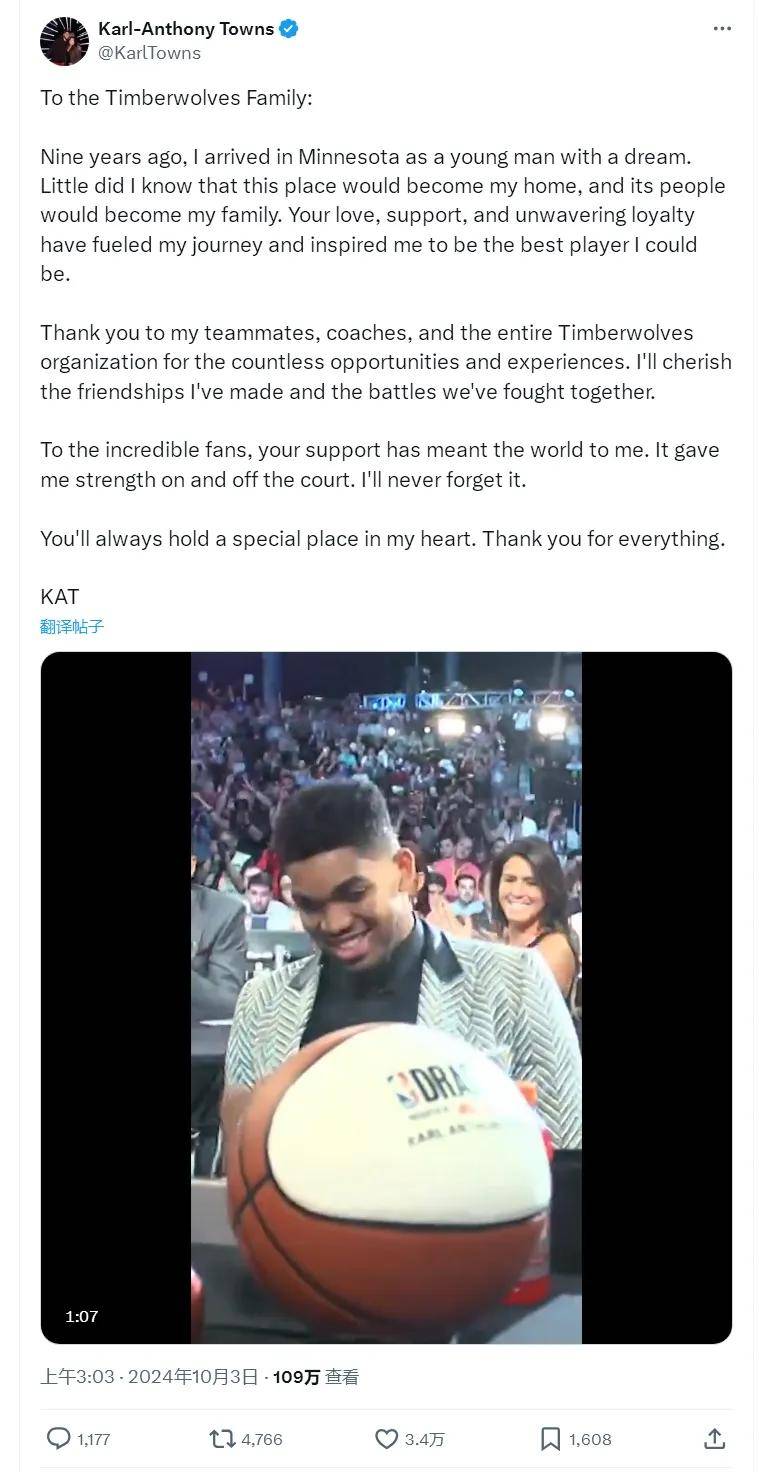Click the reply speech bubble icon
759x1472 pixels.
(58, 1438)
